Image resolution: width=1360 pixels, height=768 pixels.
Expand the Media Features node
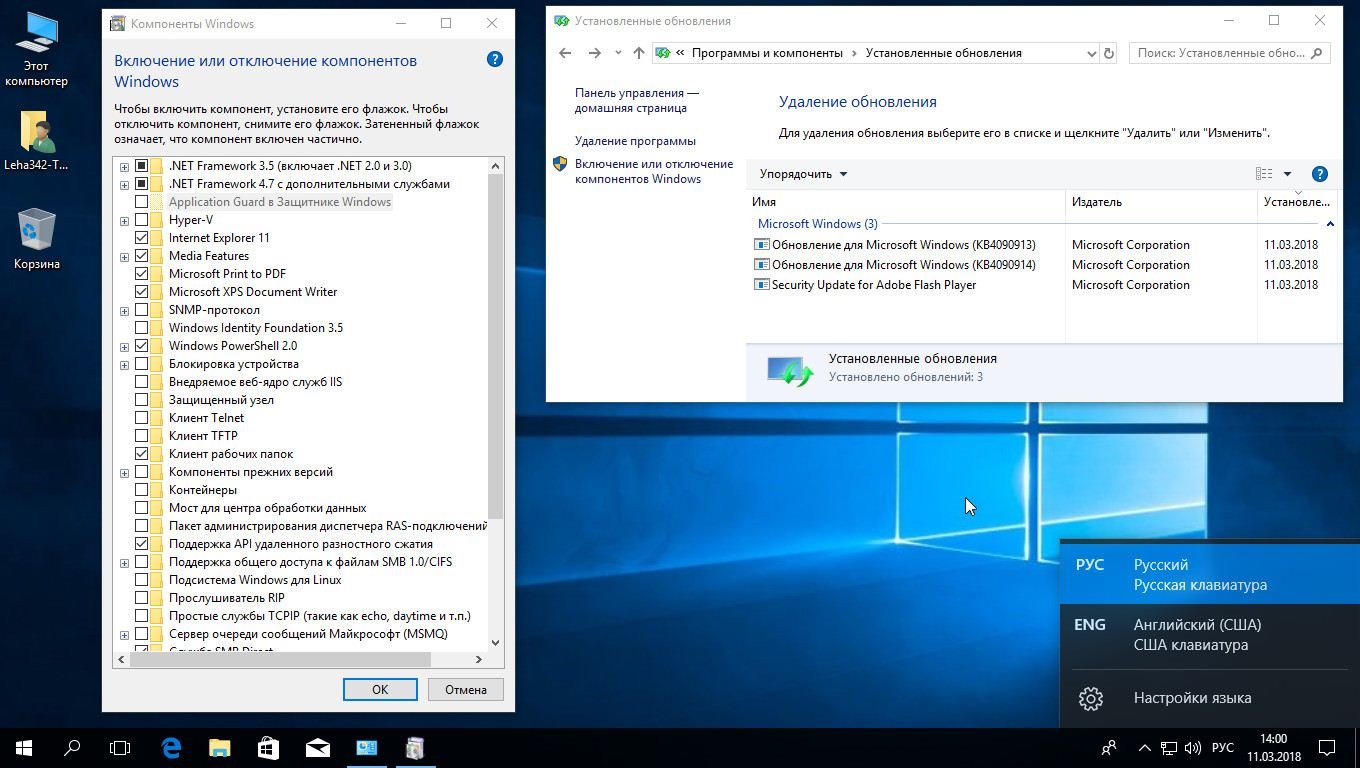124,256
